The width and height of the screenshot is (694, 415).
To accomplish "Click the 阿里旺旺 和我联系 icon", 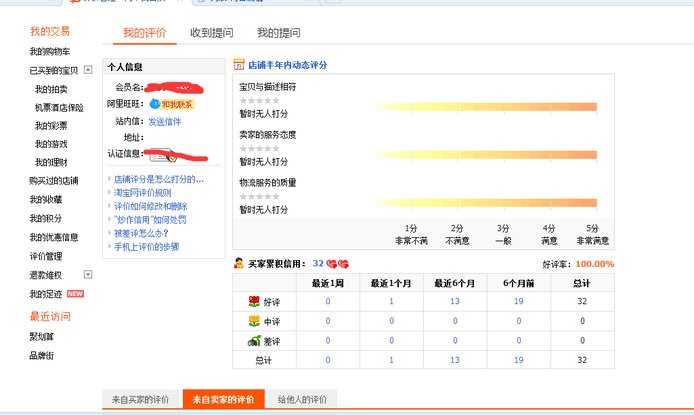I will 172,104.
